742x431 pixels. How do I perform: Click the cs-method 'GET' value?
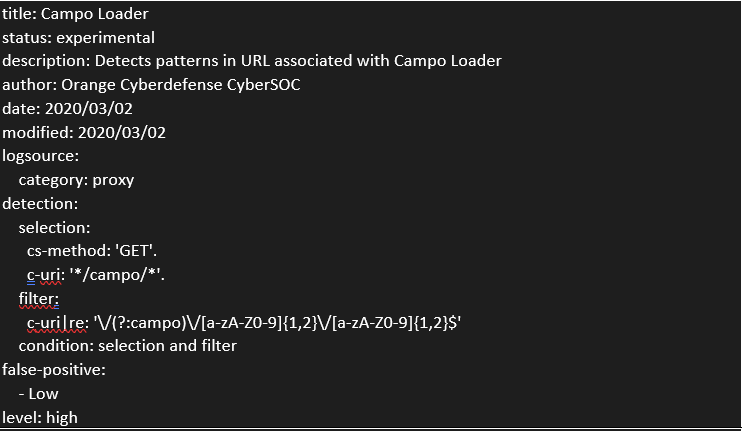tap(135, 251)
